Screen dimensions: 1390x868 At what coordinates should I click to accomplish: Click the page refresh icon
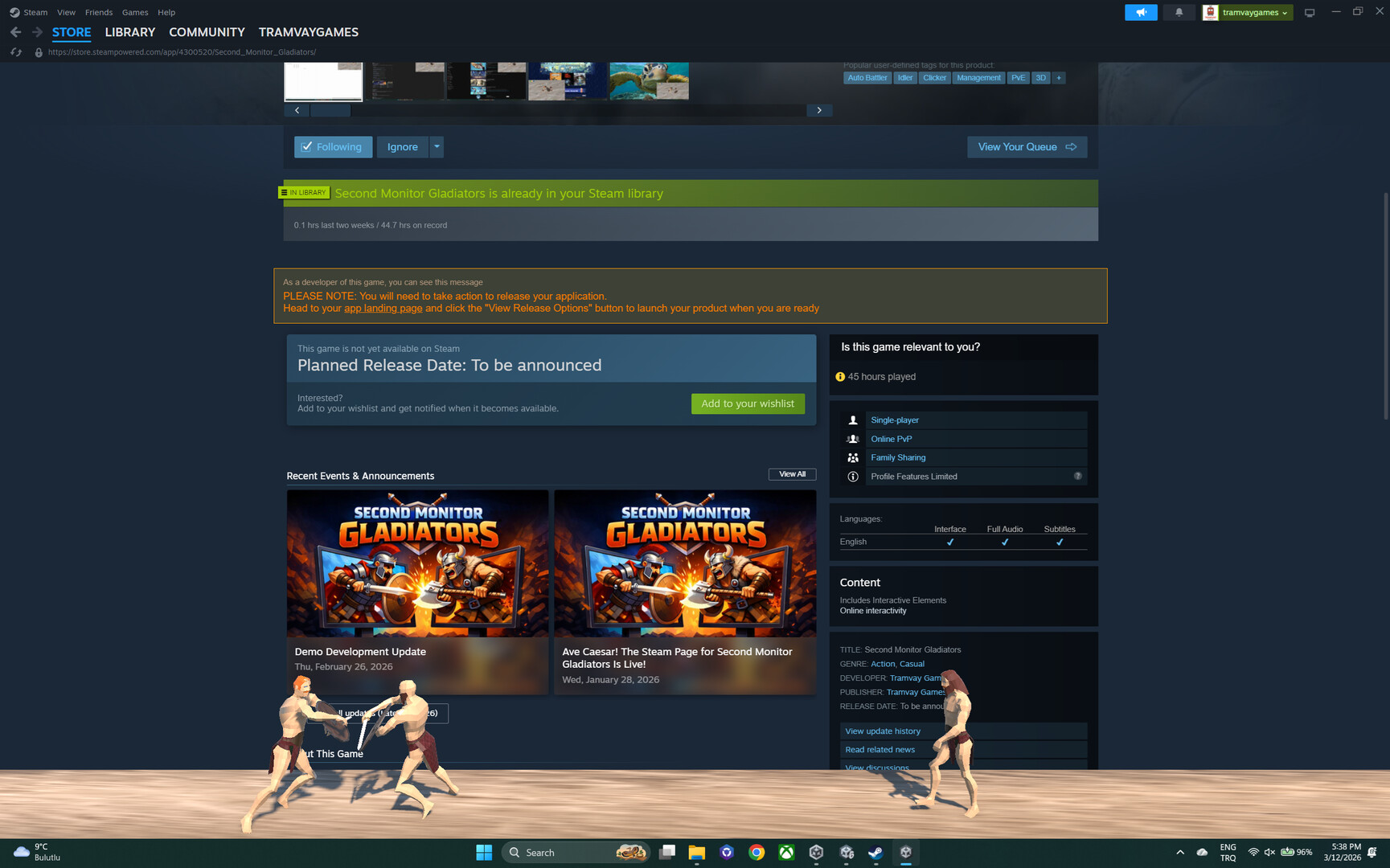pos(15,51)
